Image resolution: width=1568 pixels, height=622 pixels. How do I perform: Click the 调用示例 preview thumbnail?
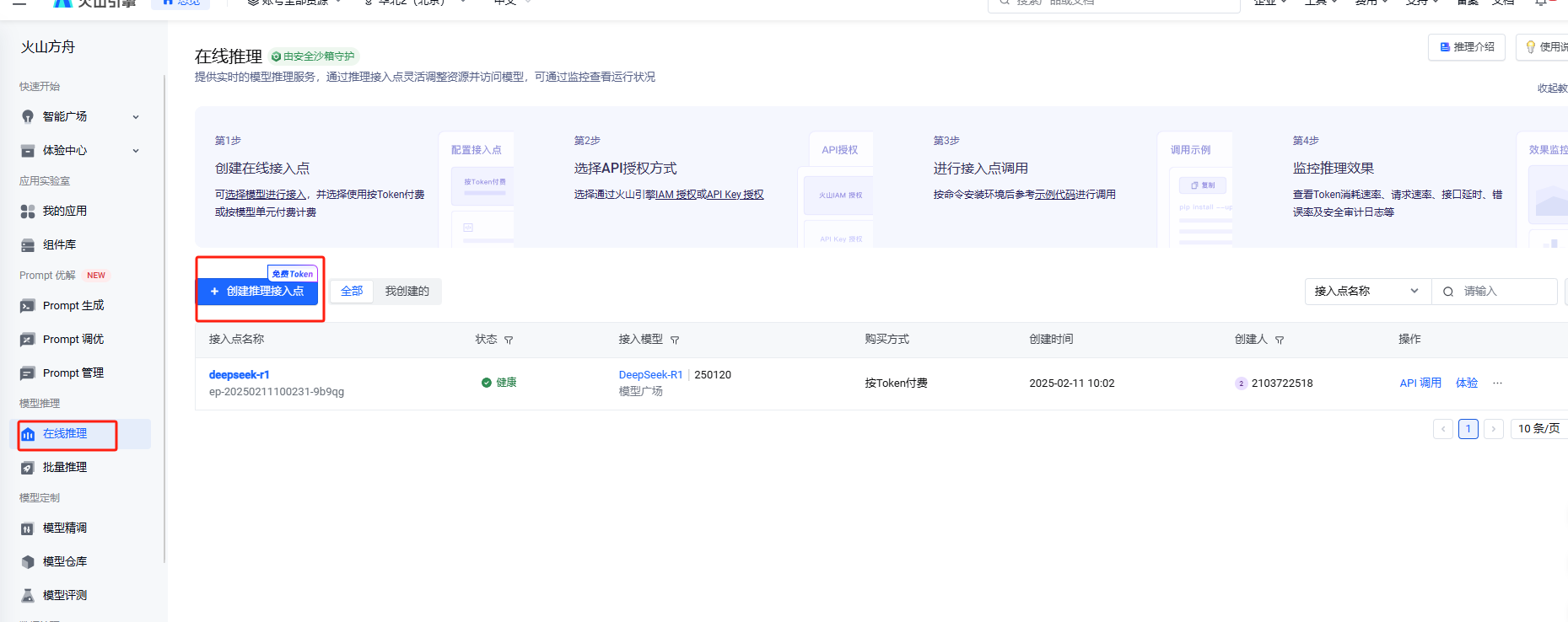(x=1195, y=190)
